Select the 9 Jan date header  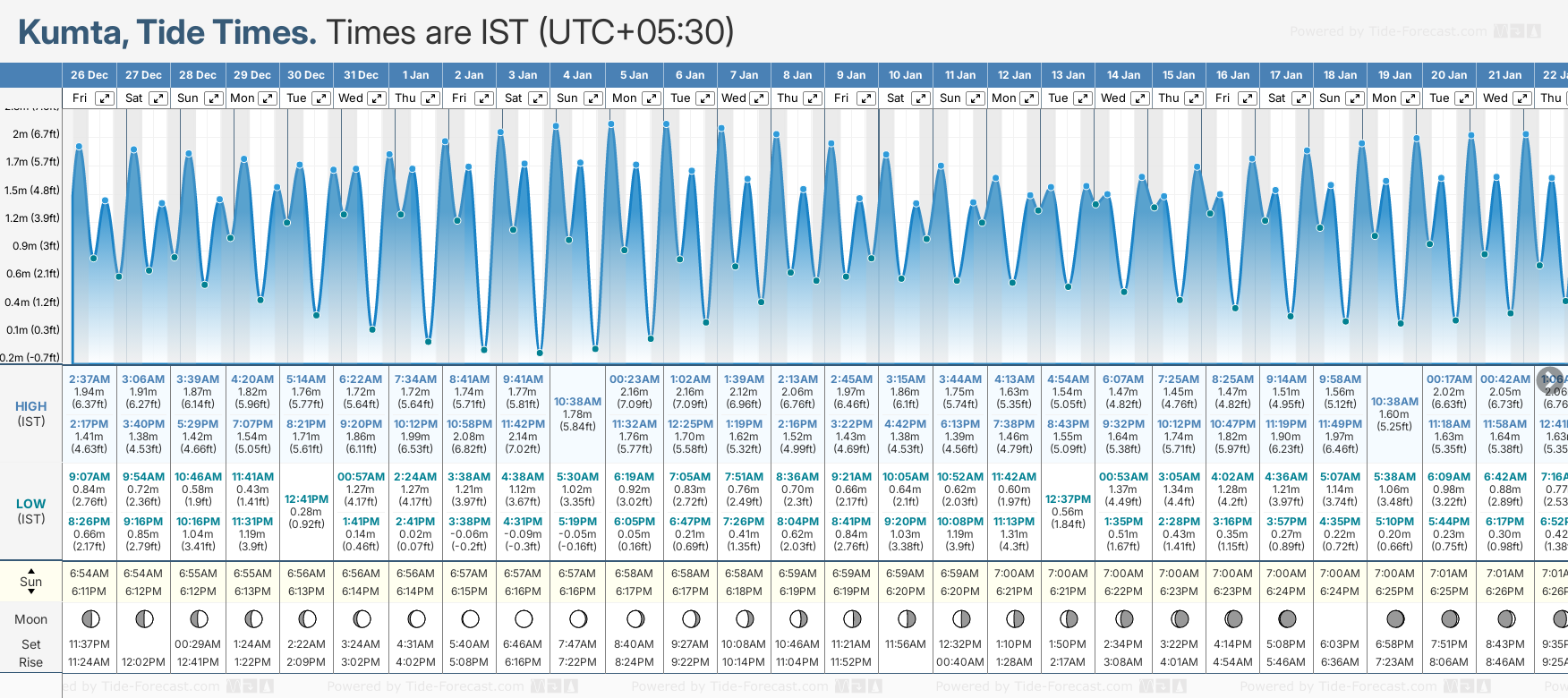(x=851, y=75)
